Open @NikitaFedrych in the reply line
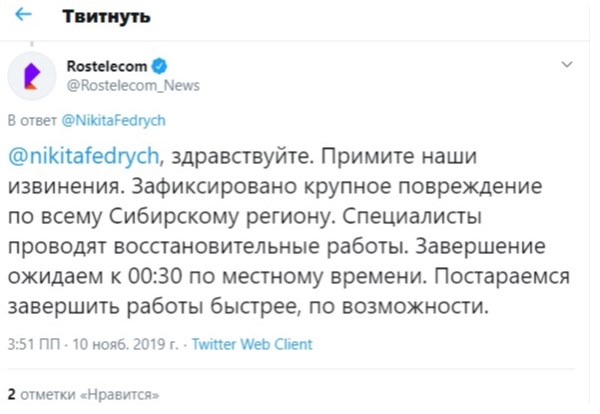Image resolution: width=600 pixels, height=414 pixels. point(113,121)
